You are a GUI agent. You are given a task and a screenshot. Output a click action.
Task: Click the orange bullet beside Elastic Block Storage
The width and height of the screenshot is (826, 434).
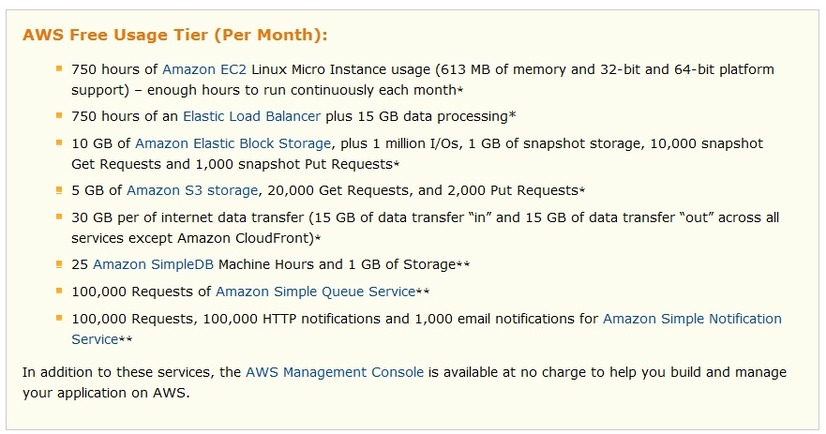(x=59, y=143)
